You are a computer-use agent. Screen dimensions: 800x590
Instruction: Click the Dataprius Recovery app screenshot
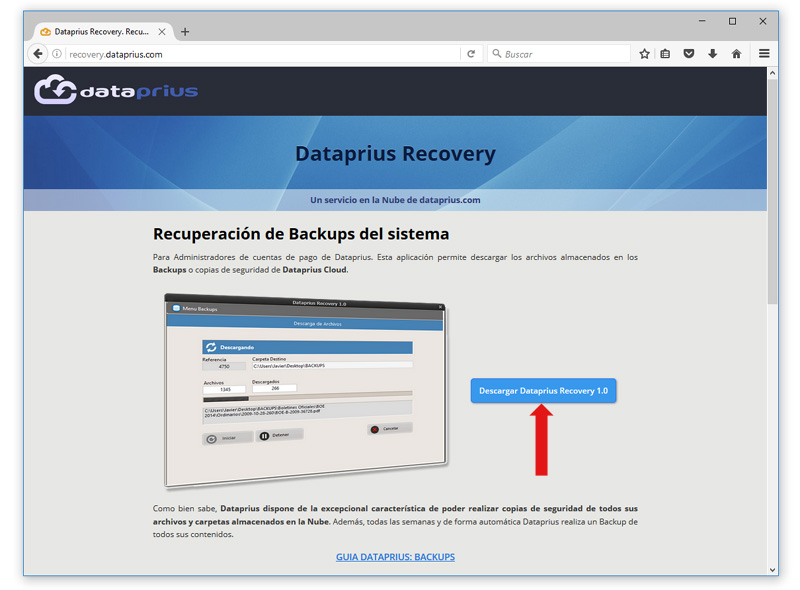pos(305,390)
